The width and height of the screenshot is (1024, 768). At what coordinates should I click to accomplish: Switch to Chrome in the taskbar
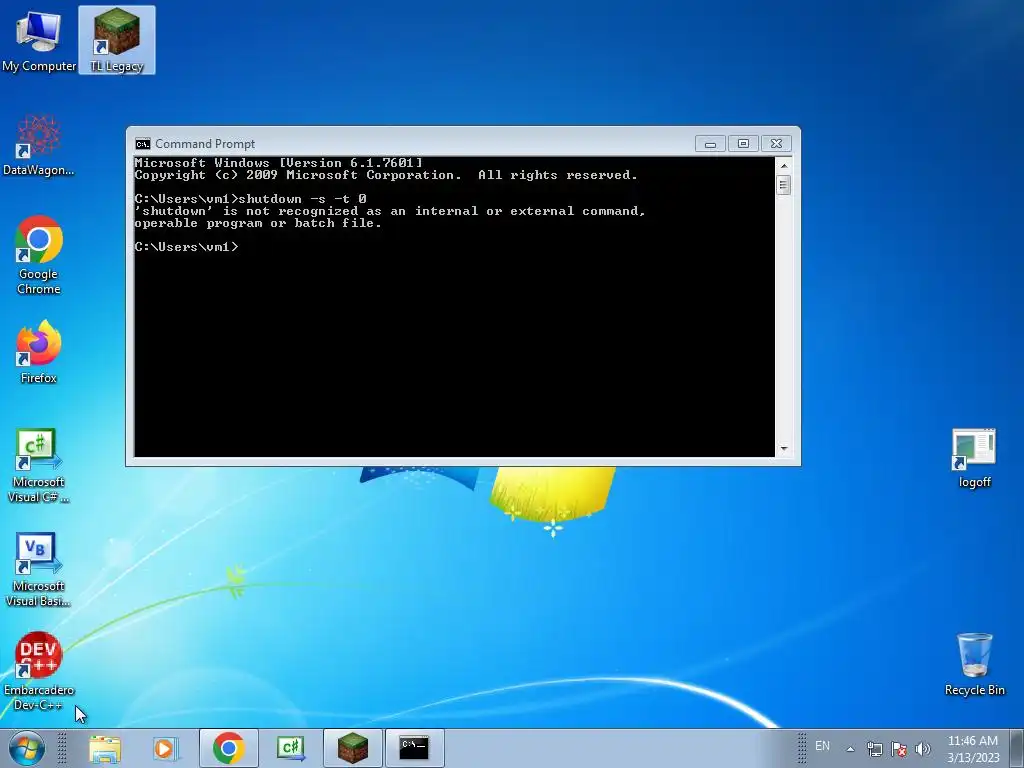(x=229, y=748)
